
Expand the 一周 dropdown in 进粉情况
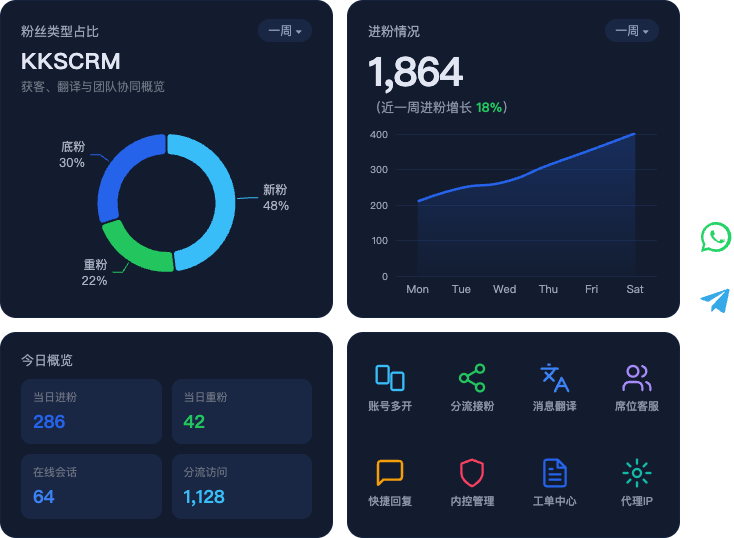[631, 31]
